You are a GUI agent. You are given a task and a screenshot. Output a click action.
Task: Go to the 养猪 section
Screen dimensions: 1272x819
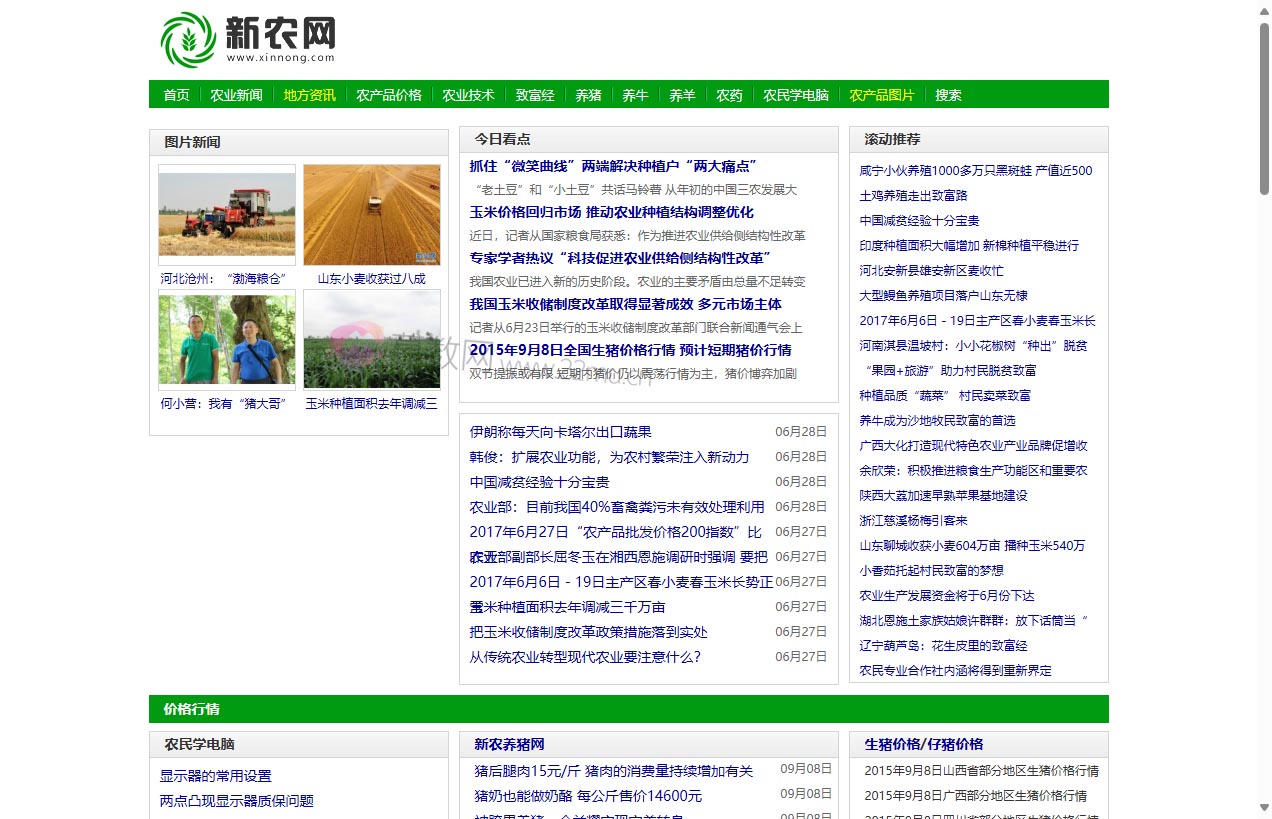(x=587, y=94)
